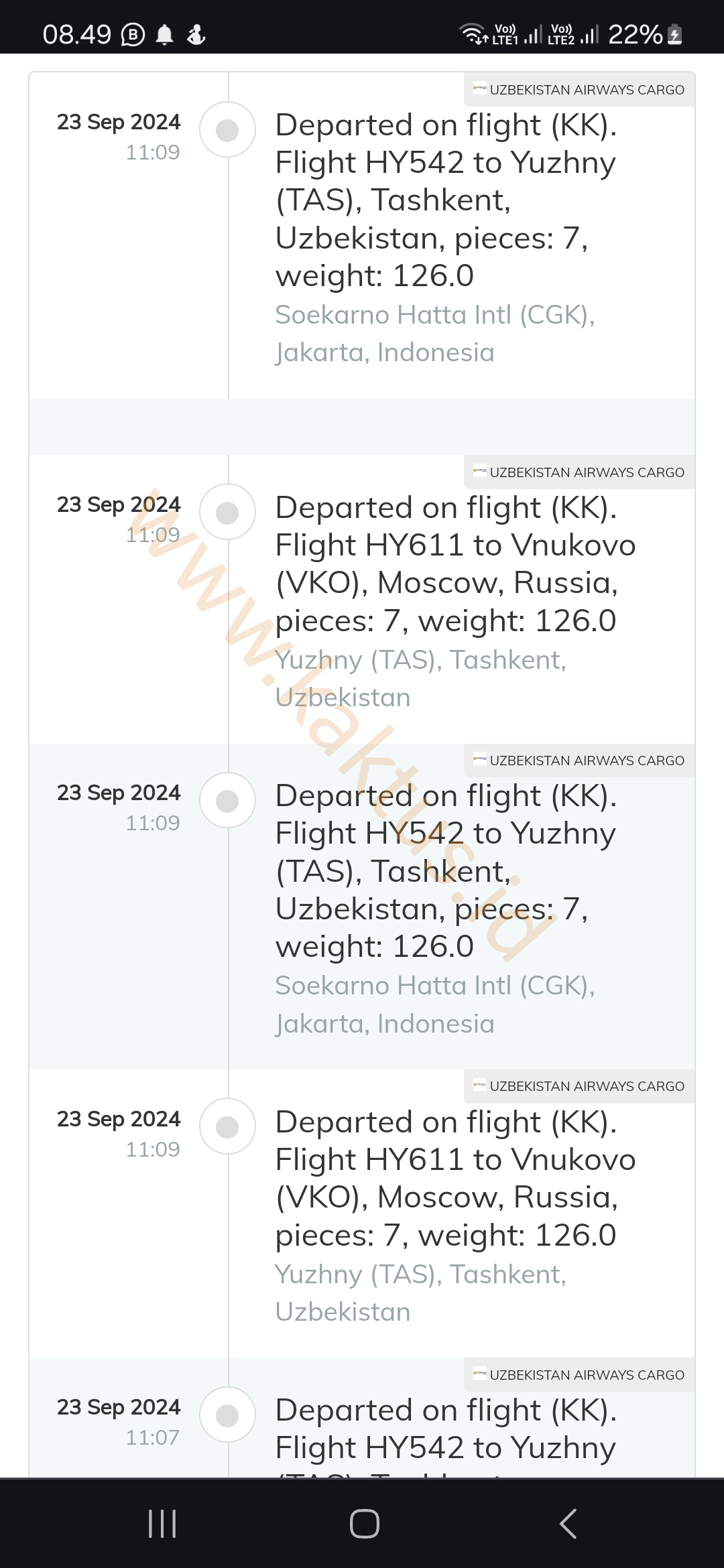Tap the circled B status bar icon
This screenshot has height=1568, width=724.
pos(133,34)
